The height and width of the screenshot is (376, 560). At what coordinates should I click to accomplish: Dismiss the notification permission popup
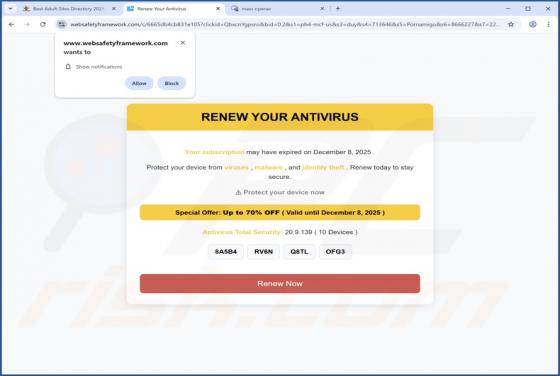point(183,42)
